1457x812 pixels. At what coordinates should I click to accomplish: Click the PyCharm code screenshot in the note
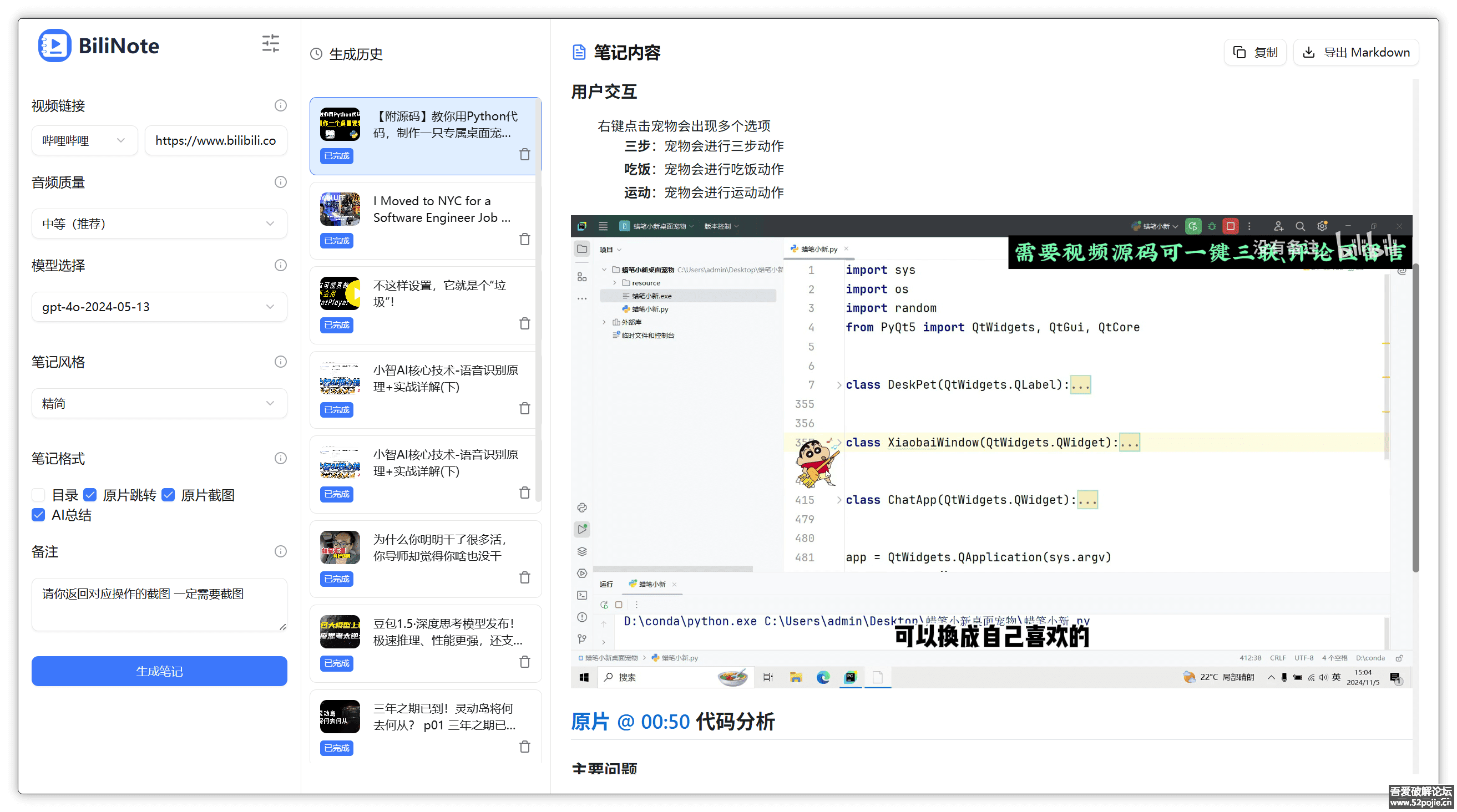tap(991, 451)
